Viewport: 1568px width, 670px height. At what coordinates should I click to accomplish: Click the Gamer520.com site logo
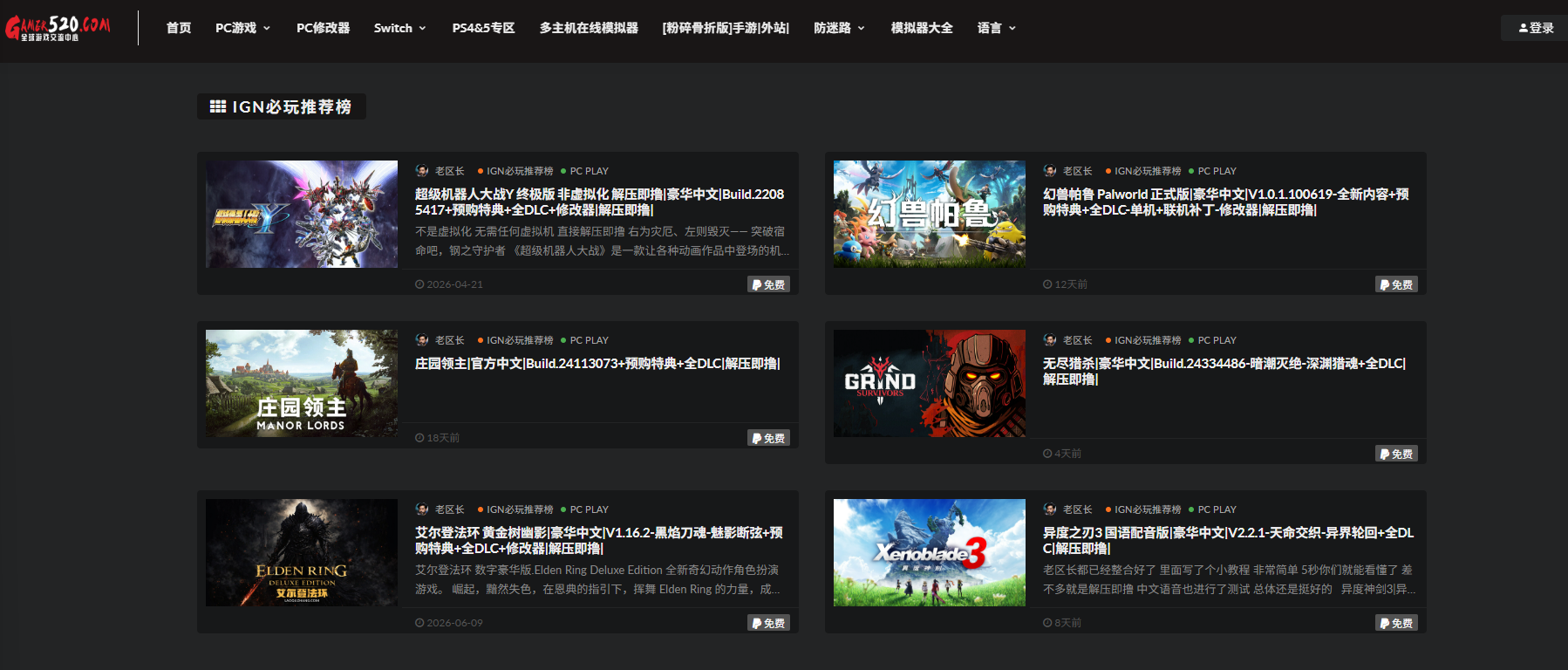pos(58,28)
